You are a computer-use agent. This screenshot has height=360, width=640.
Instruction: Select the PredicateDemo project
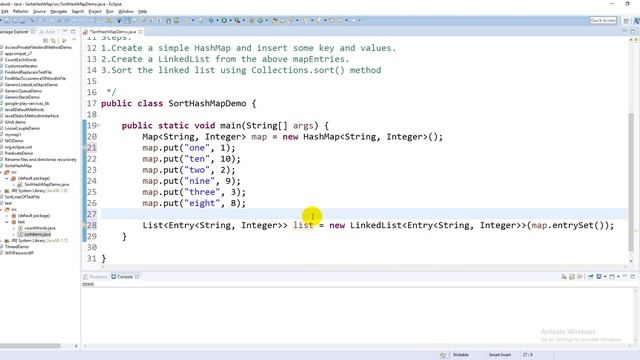point(18,153)
